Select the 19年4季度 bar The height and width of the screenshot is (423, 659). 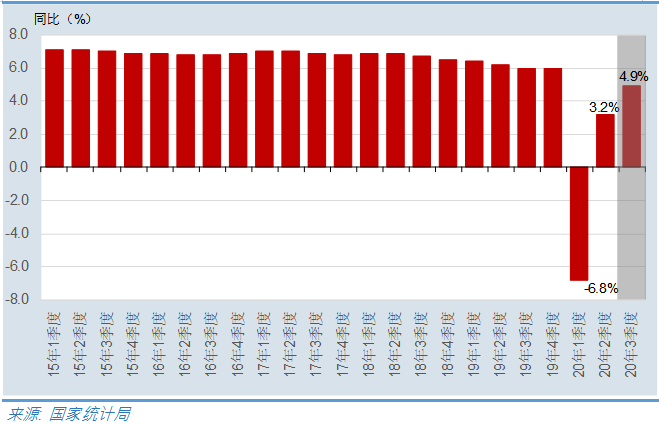coord(553,118)
